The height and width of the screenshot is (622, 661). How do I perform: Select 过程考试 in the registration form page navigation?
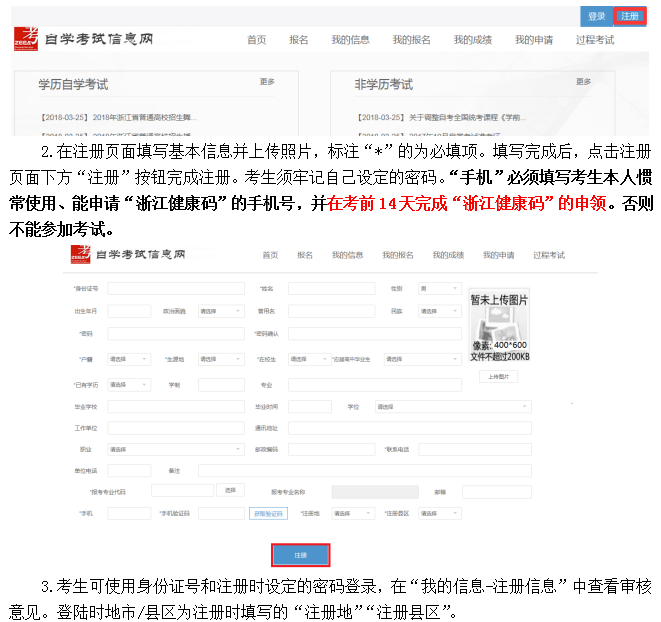pyautogui.click(x=549, y=255)
